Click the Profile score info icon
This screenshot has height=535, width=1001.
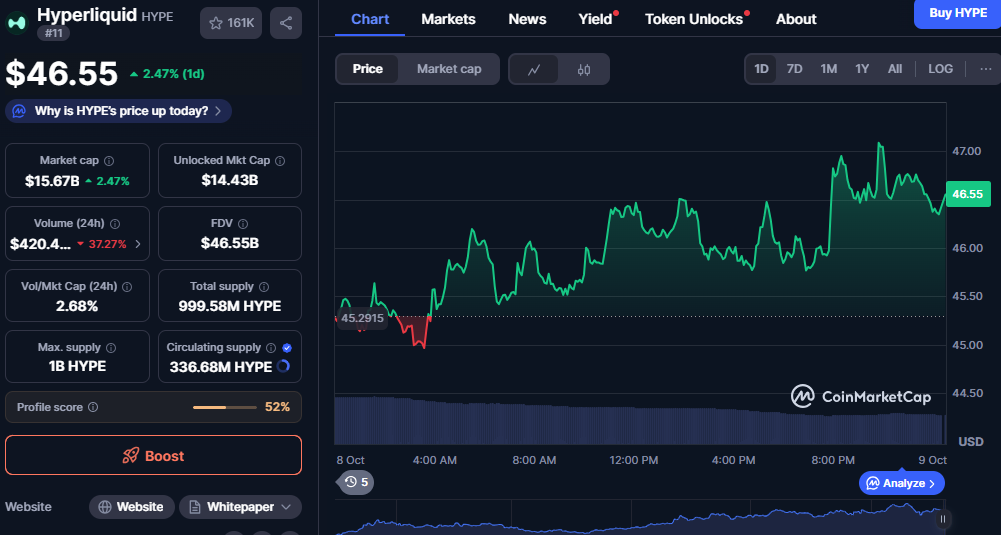pos(93,408)
